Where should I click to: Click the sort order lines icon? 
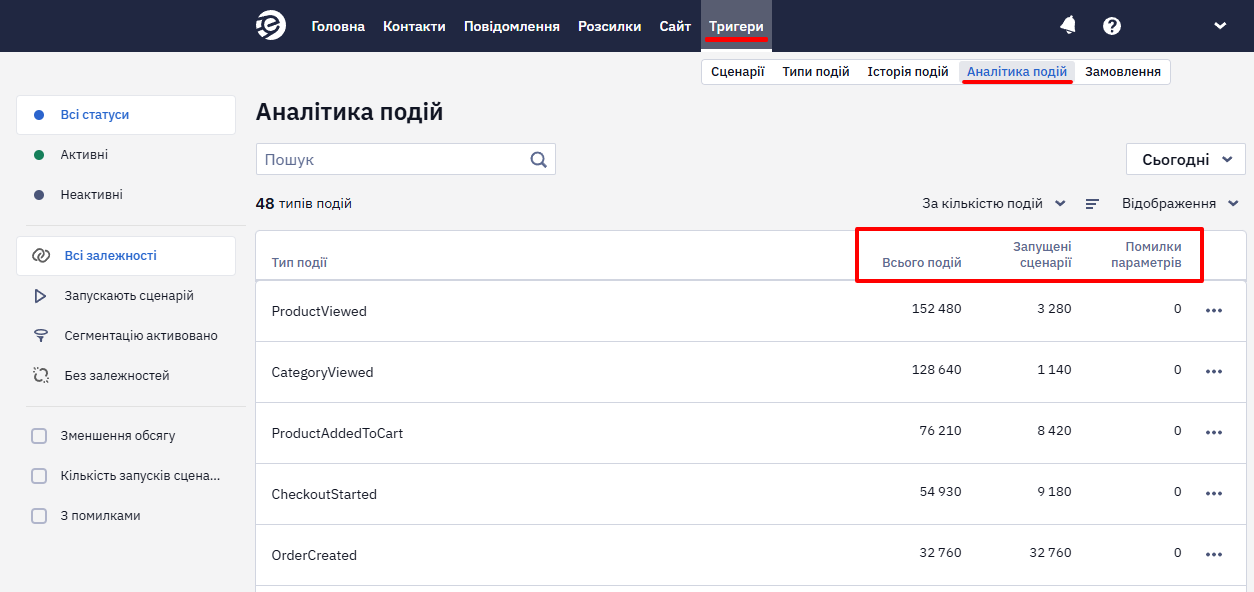(1093, 204)
